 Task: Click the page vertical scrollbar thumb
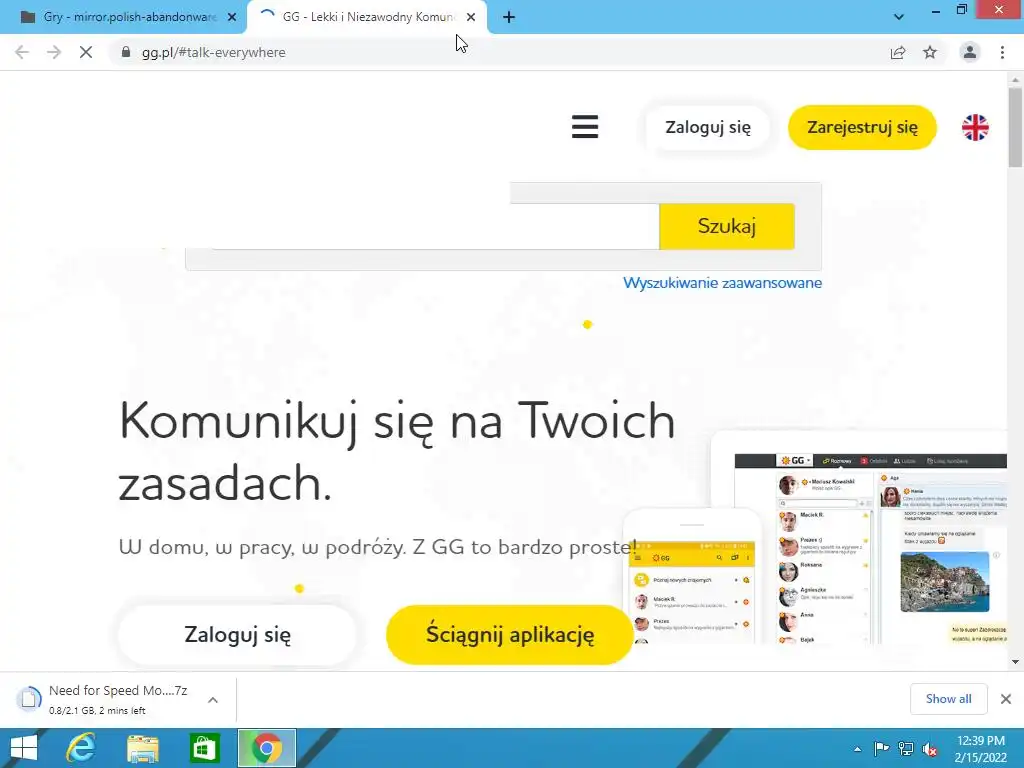1015,127
